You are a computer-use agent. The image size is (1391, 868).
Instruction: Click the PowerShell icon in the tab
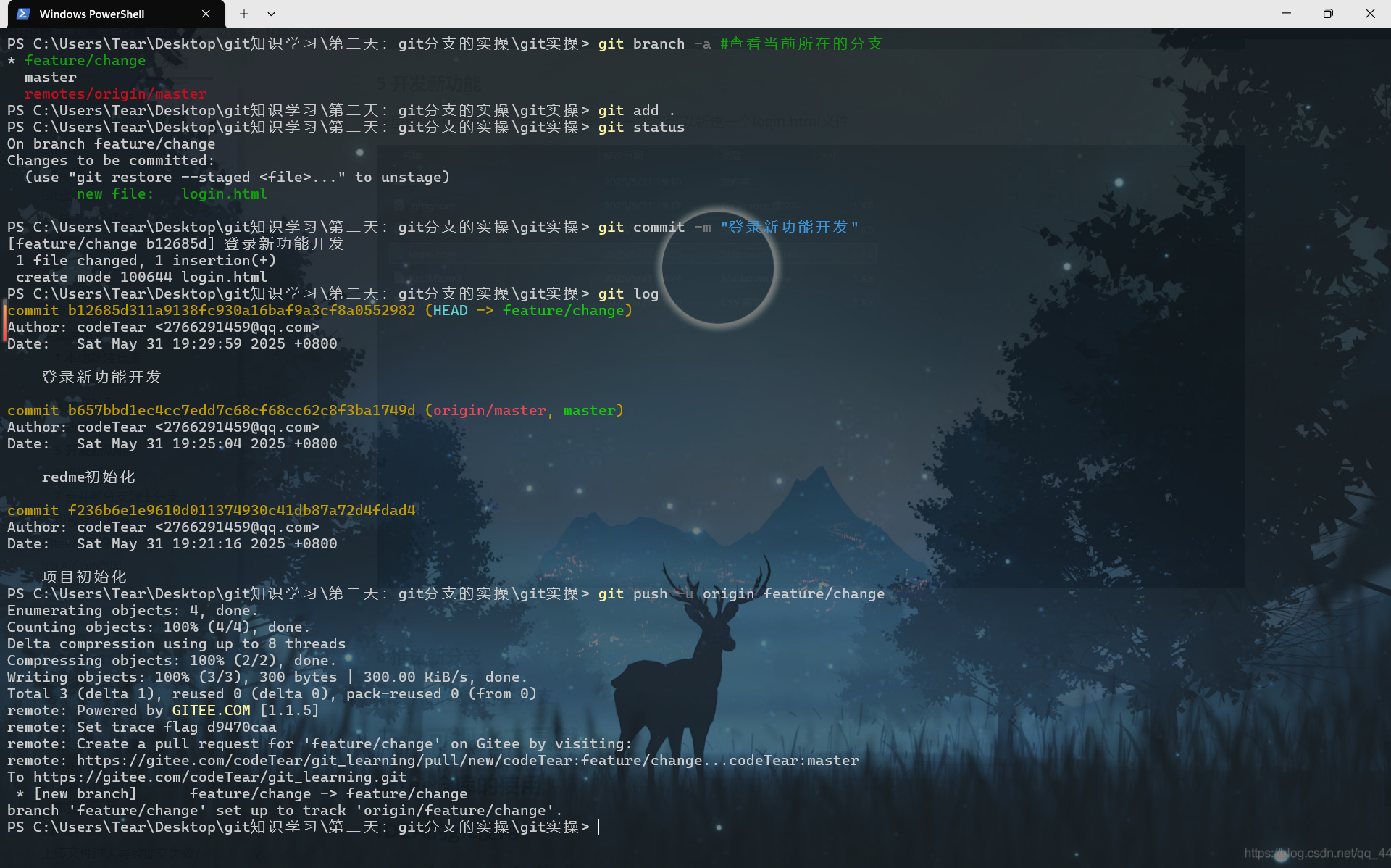coord(23,14)
